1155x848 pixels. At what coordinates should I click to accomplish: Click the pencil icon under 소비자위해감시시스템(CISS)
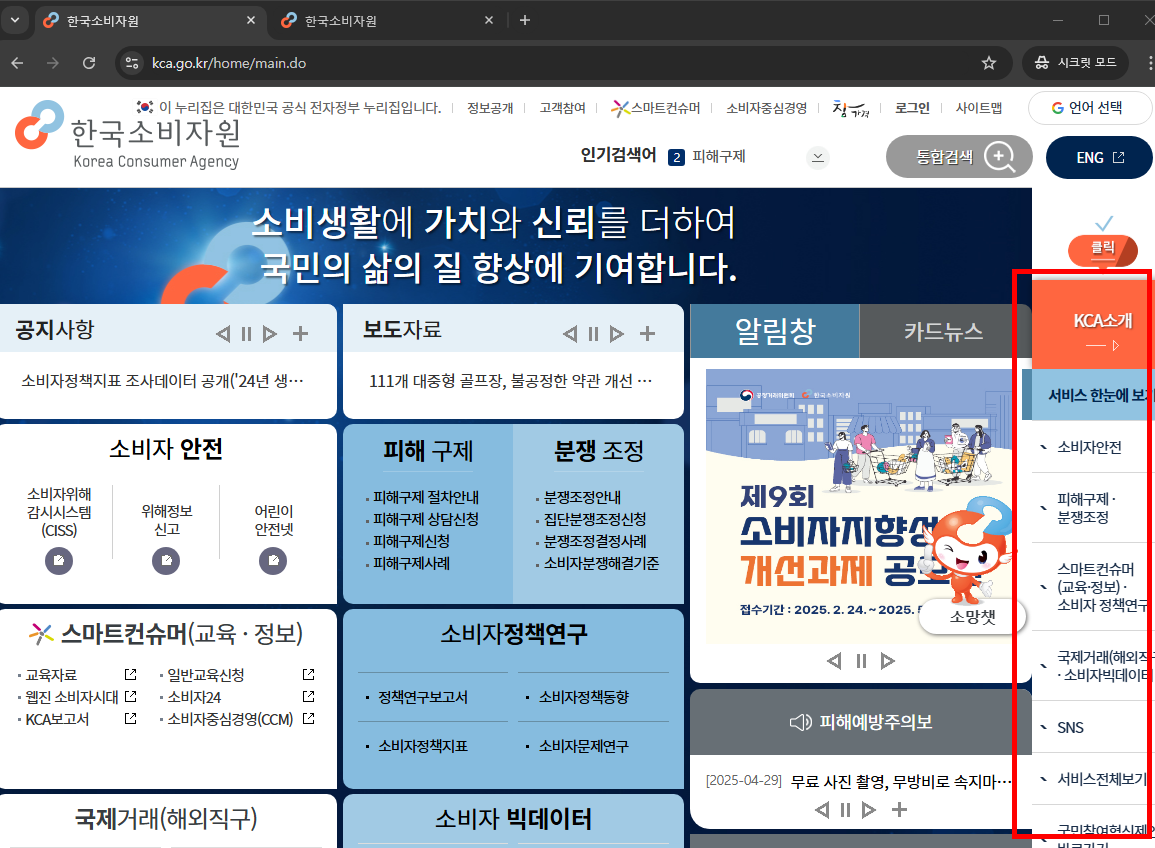pyautogui.click(x=58, y=561)
